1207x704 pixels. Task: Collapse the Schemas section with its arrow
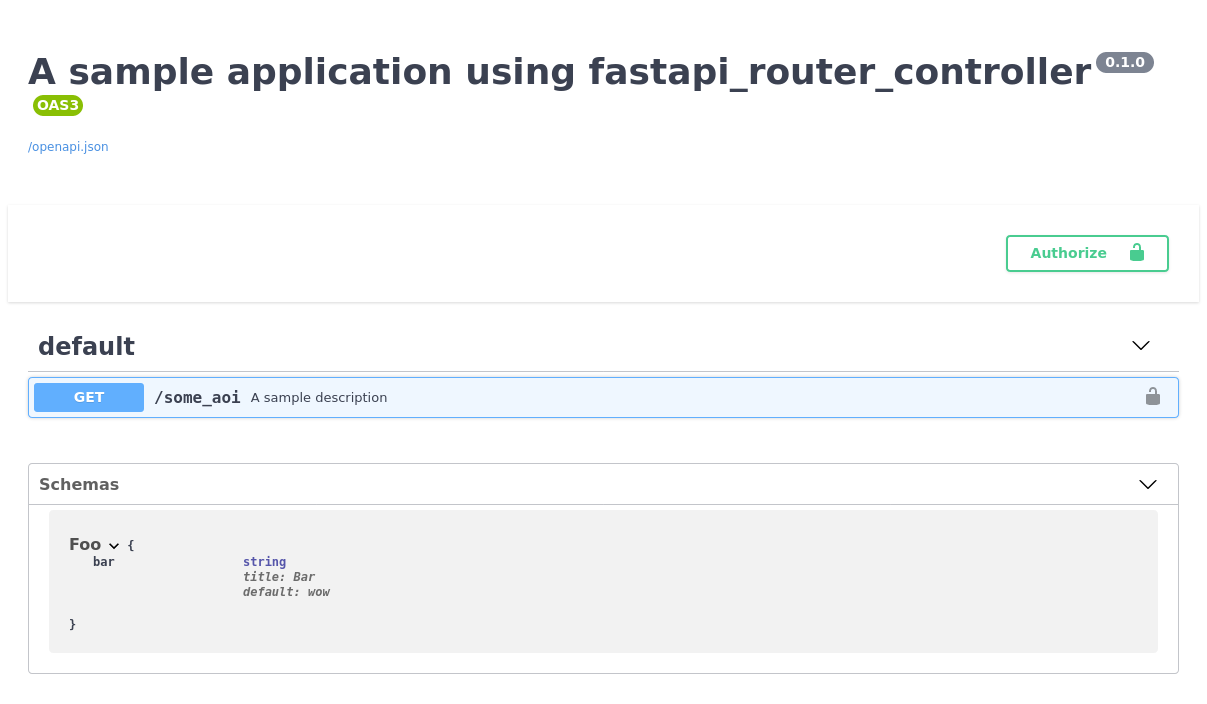(1148, 484)
